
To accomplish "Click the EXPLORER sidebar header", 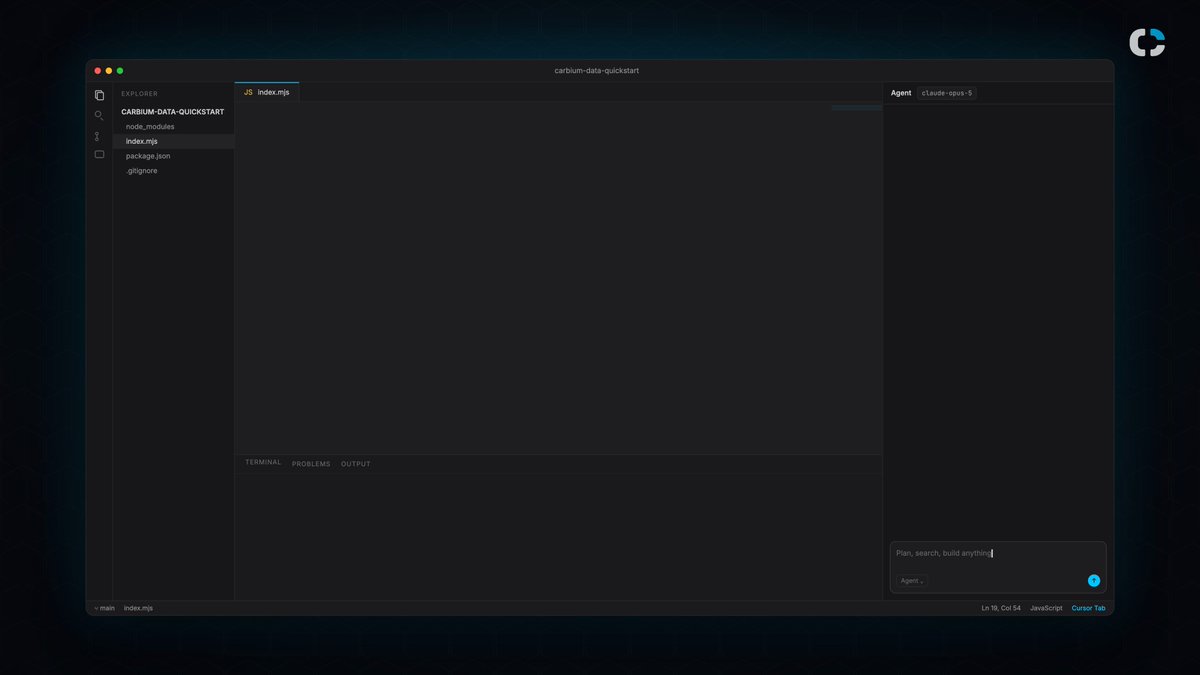I will pos(140,94).
